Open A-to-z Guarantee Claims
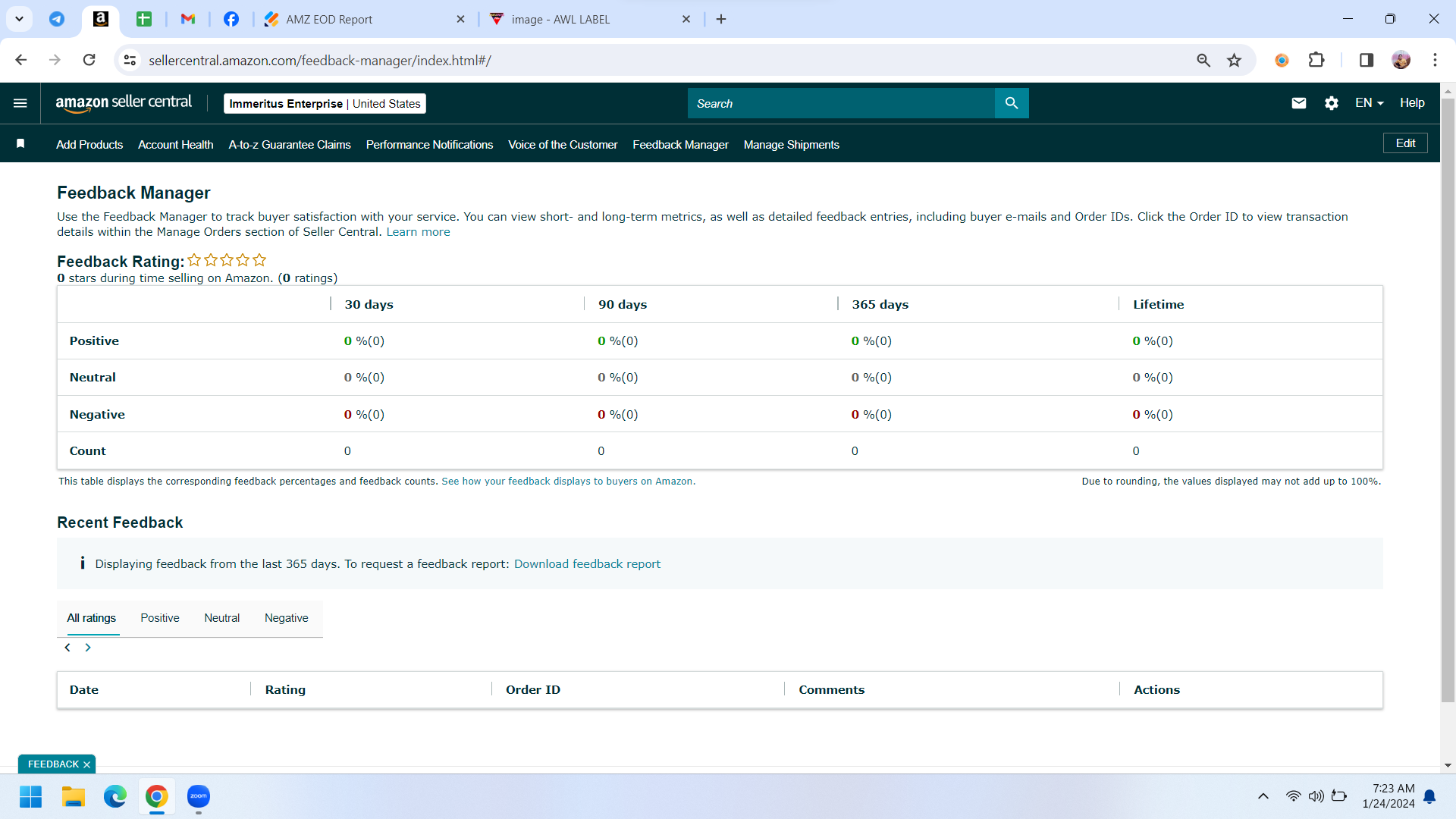Screen dimensions: 1456x819 tap(290, 144)
